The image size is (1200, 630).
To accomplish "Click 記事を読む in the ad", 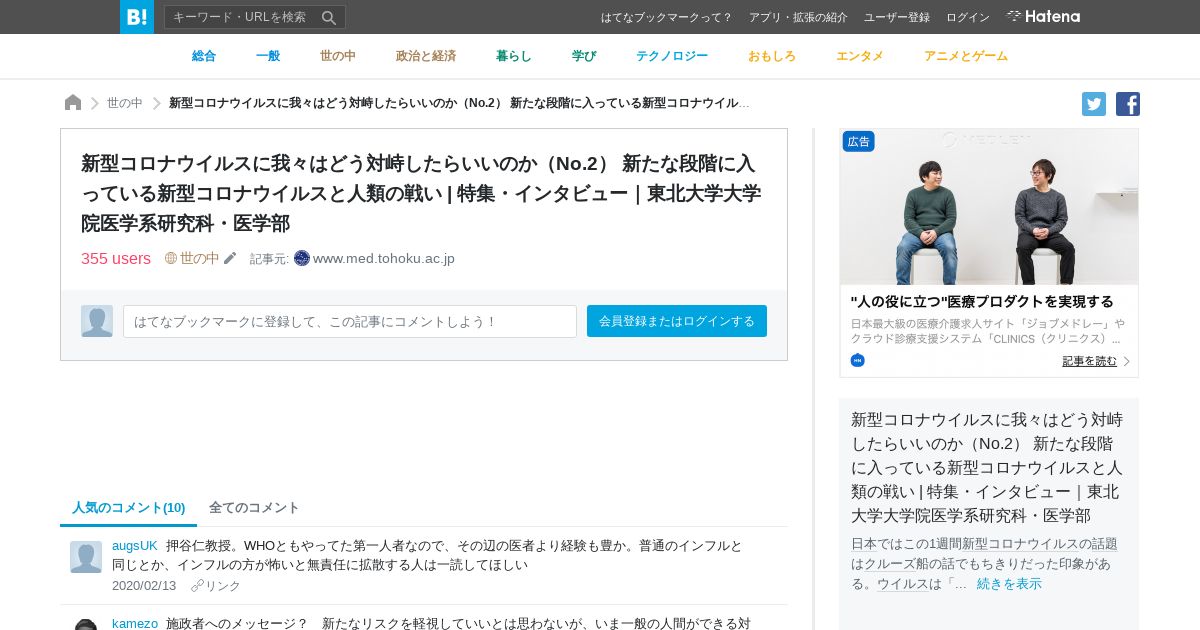I will (x=1089, y=361).
